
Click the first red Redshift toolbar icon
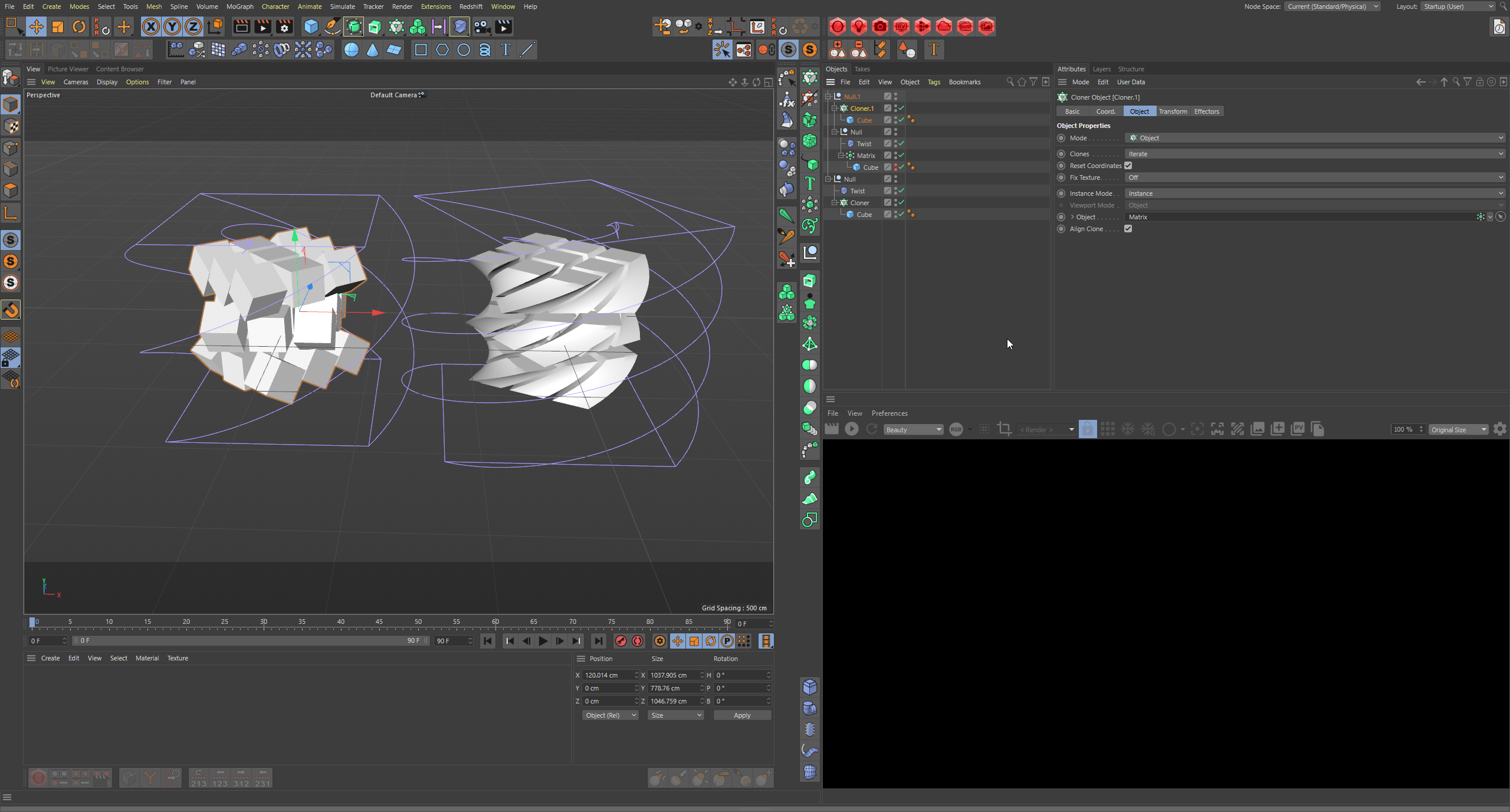coord(838,27)
